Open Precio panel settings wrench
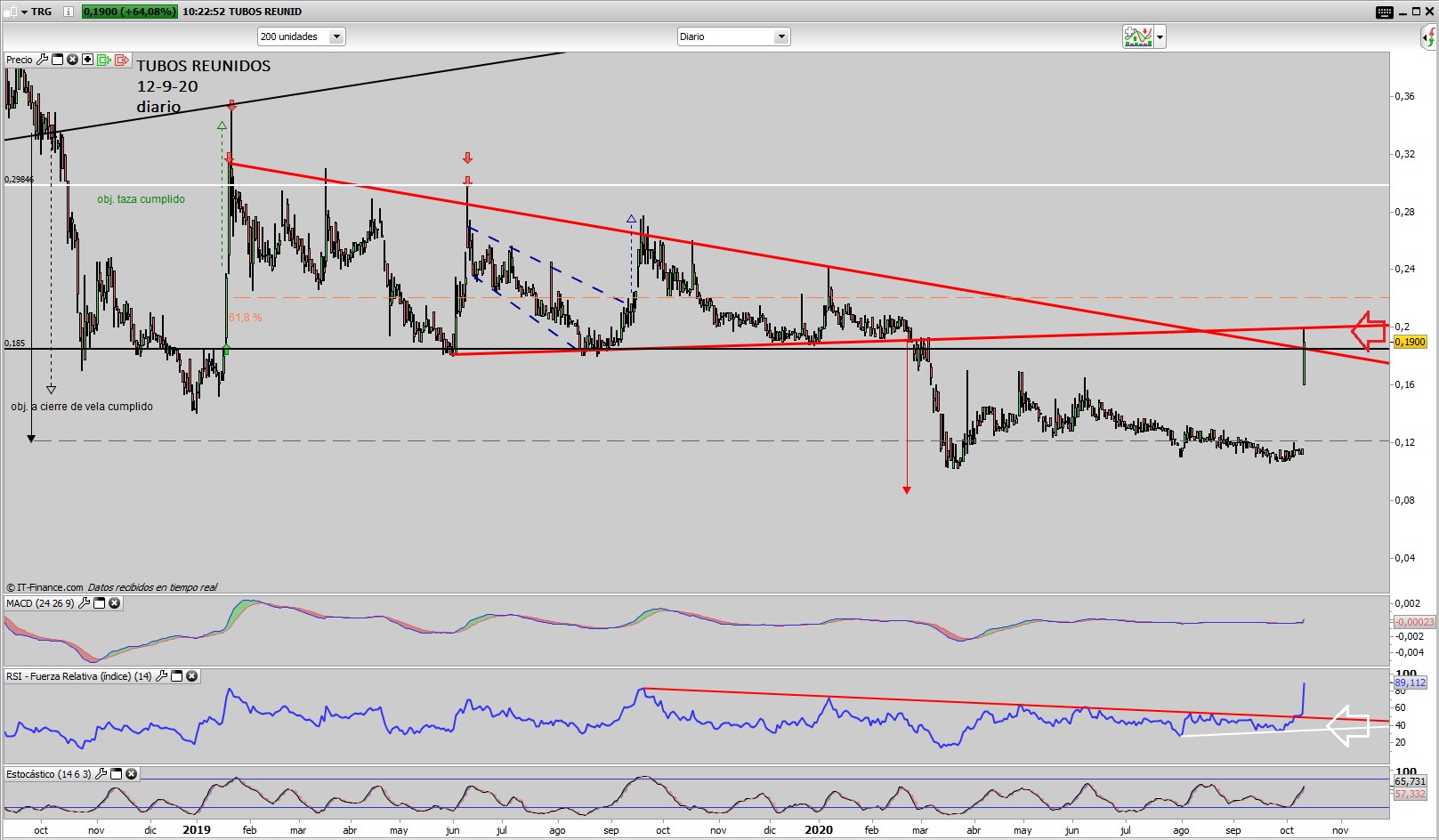This screenshot has width=1439, height=840. pyautogui.click(x=42, y=60)
